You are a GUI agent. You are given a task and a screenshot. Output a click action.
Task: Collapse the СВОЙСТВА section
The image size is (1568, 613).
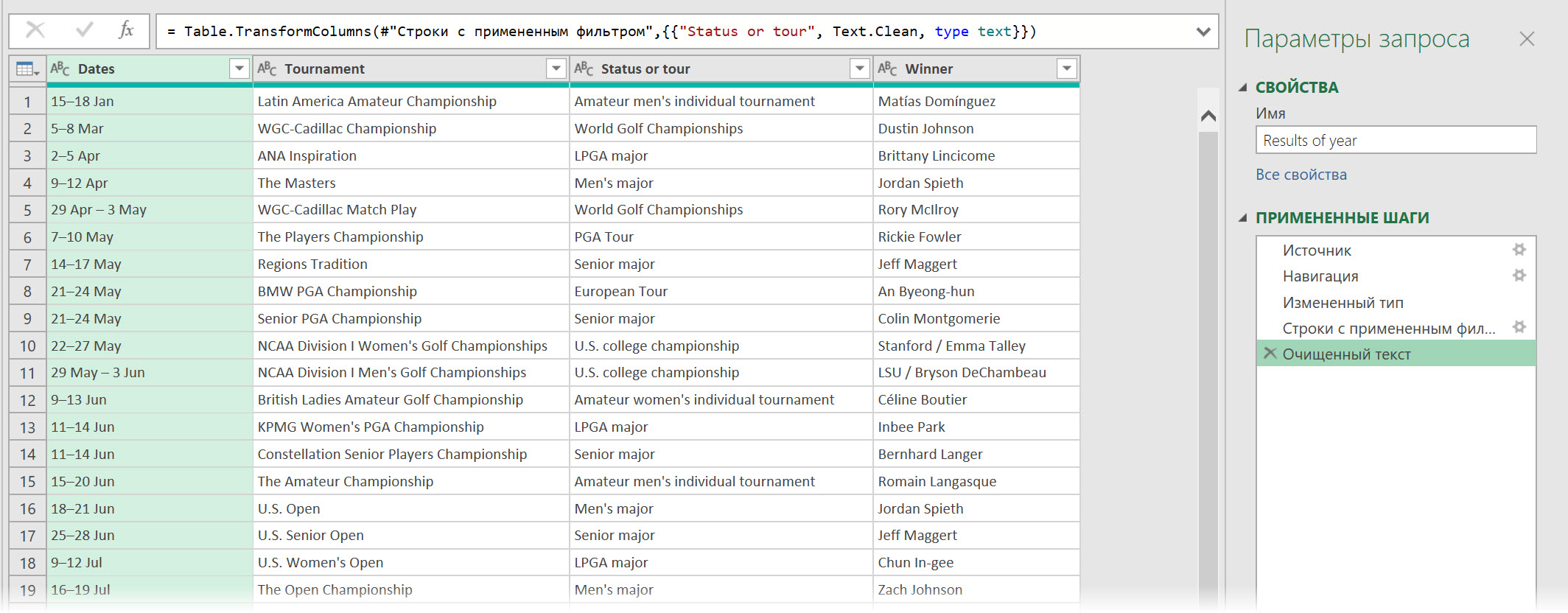point(1243,87)
